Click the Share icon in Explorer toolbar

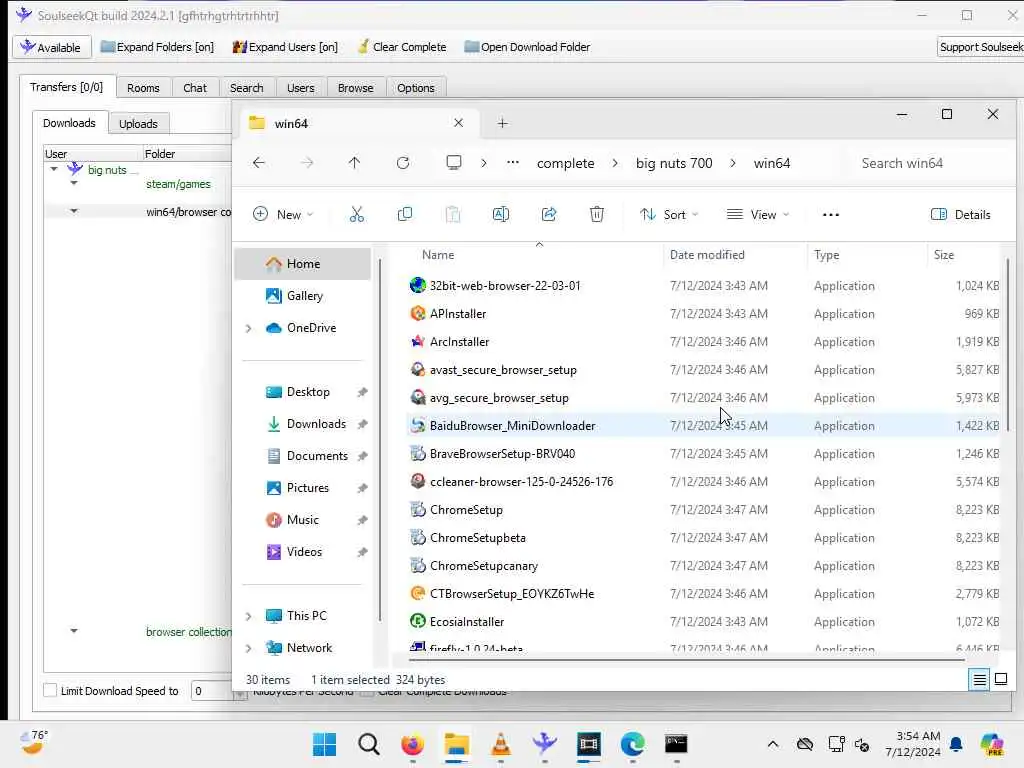point(549,214)
